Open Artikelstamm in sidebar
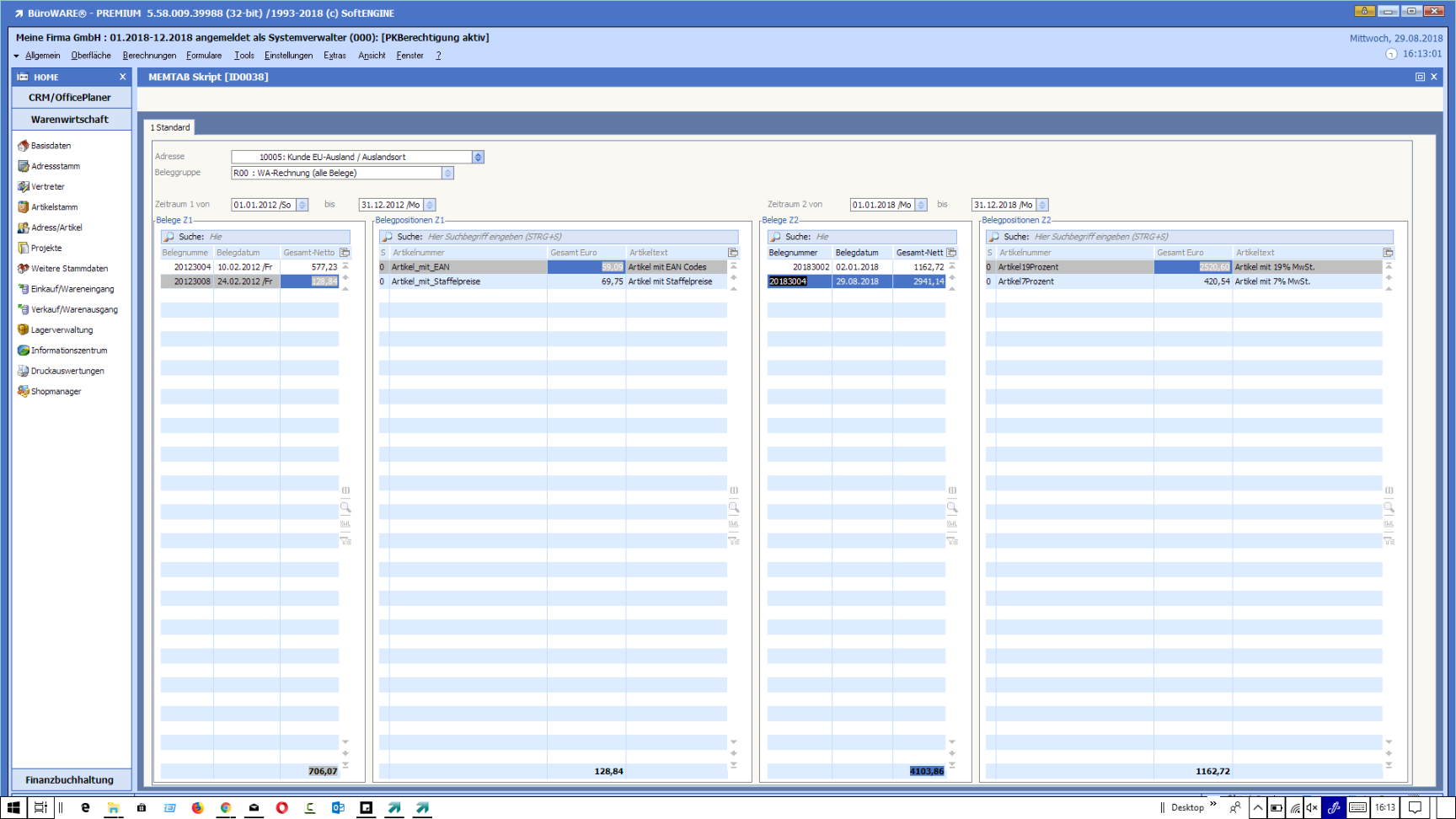The image size is (1456, 819). [54, 207]
